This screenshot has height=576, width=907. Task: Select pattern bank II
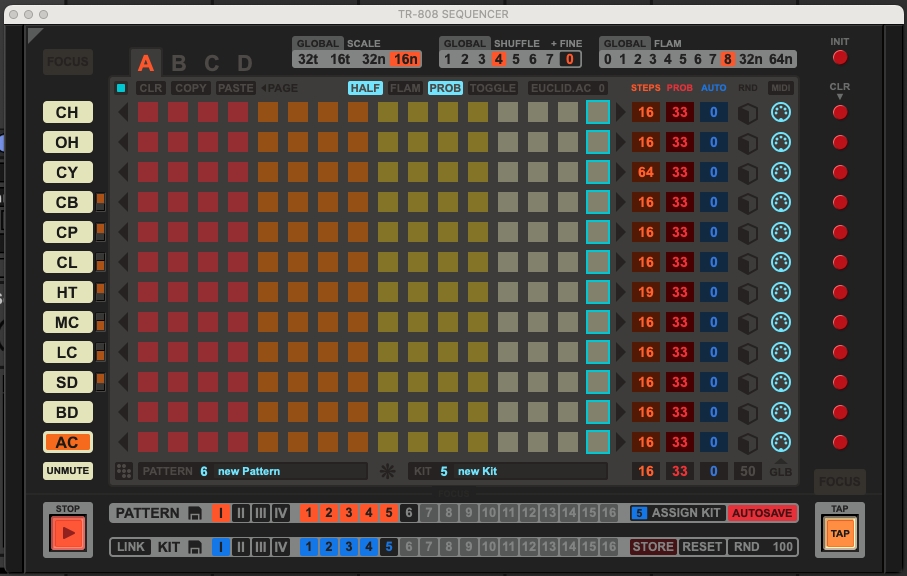click(241, 513)
